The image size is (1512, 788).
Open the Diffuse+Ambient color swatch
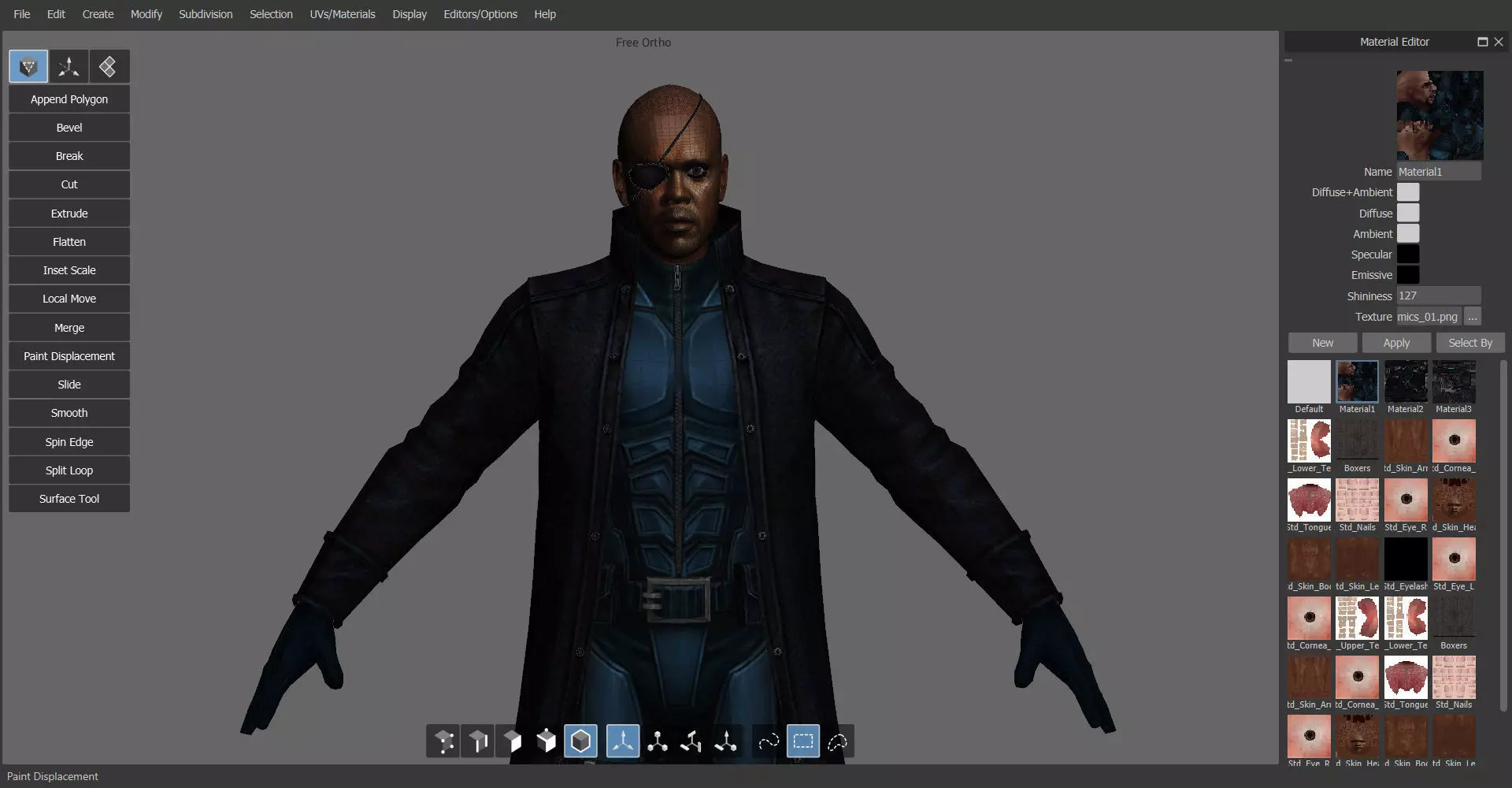coord(1408,192)
